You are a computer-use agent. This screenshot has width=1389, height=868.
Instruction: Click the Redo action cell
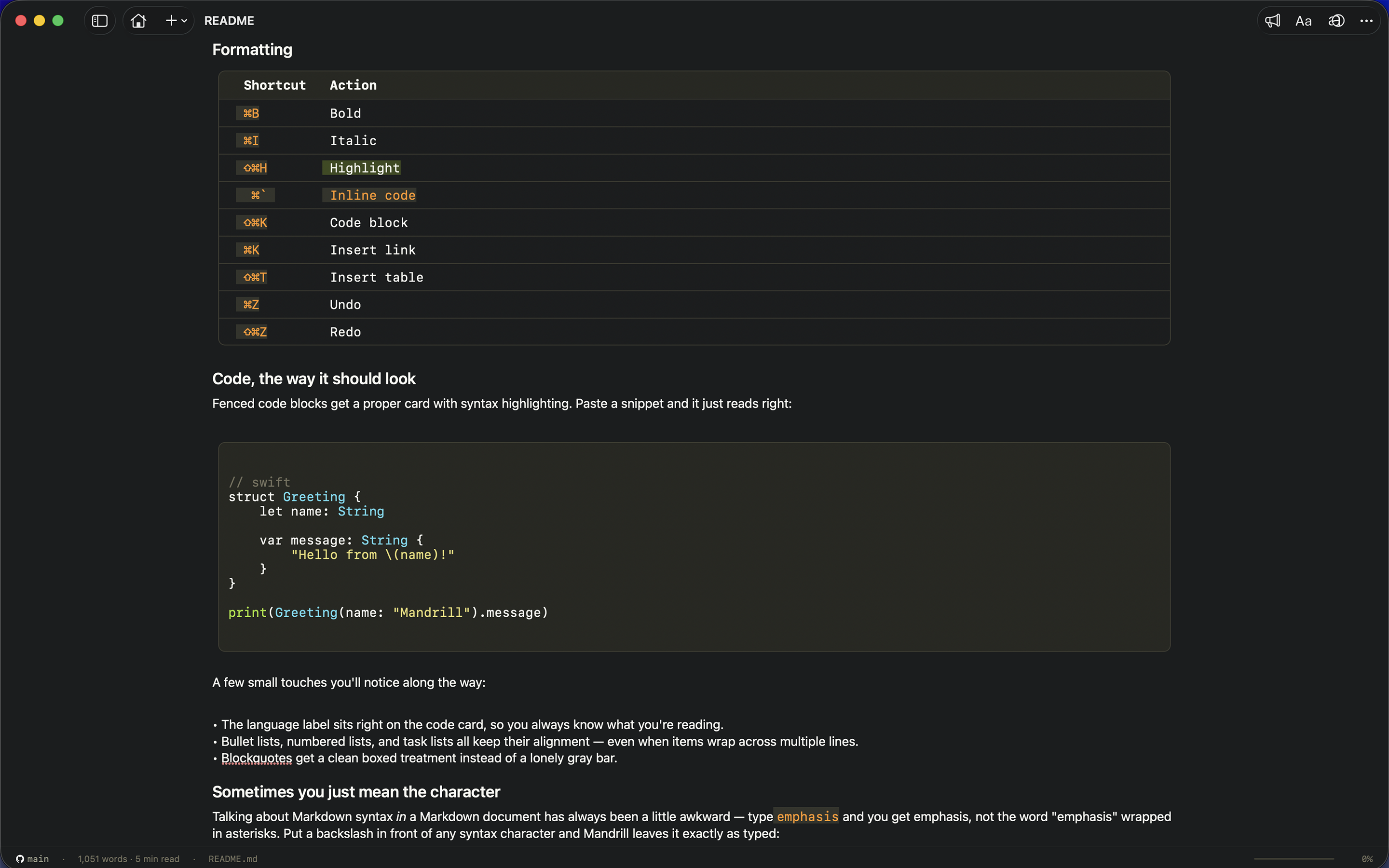(x=345, y=332)
